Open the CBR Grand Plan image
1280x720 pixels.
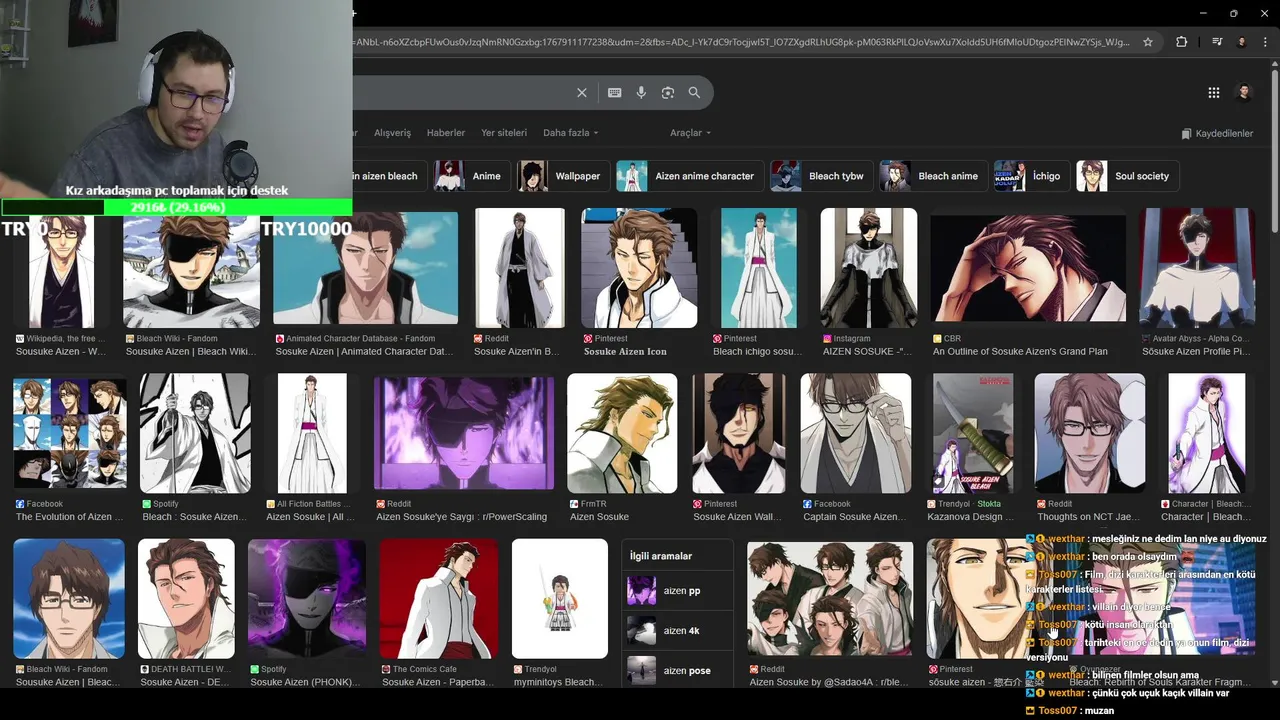tap(1029, 268)
